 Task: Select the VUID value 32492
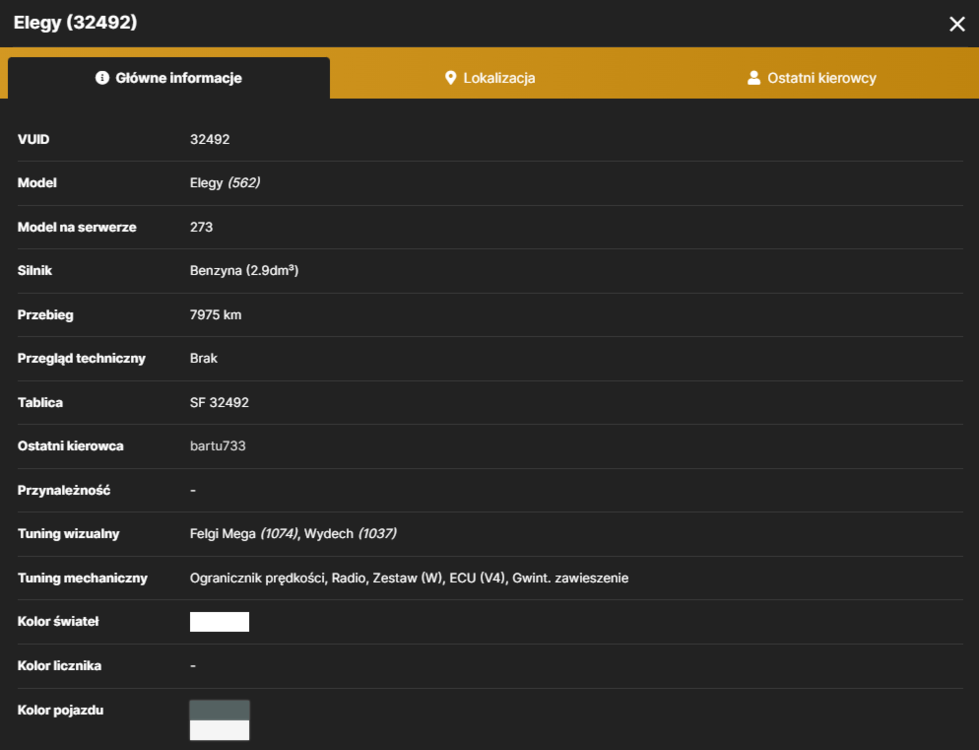coord(210,139)
